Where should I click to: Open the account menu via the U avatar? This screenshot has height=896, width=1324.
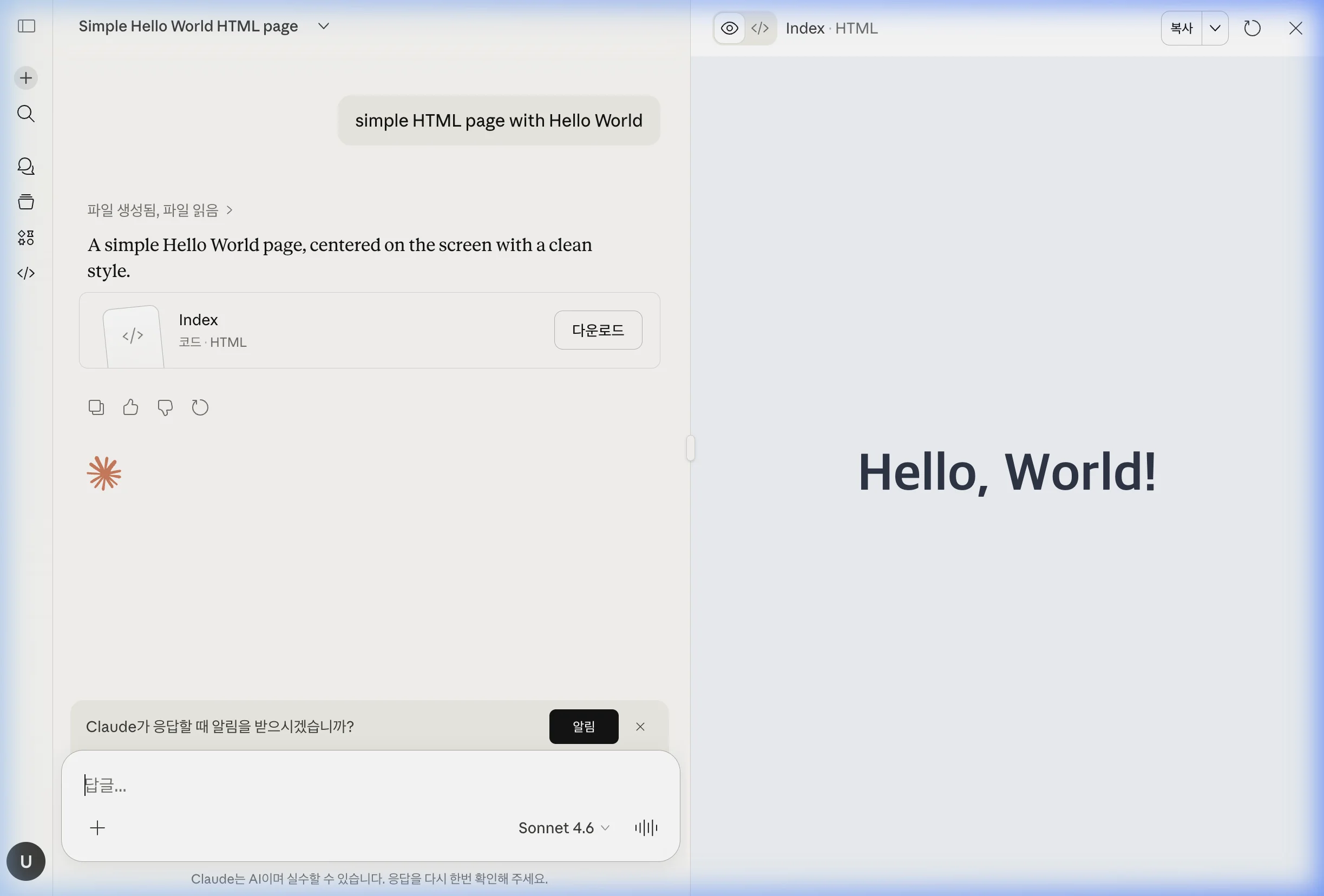[26, 861]
